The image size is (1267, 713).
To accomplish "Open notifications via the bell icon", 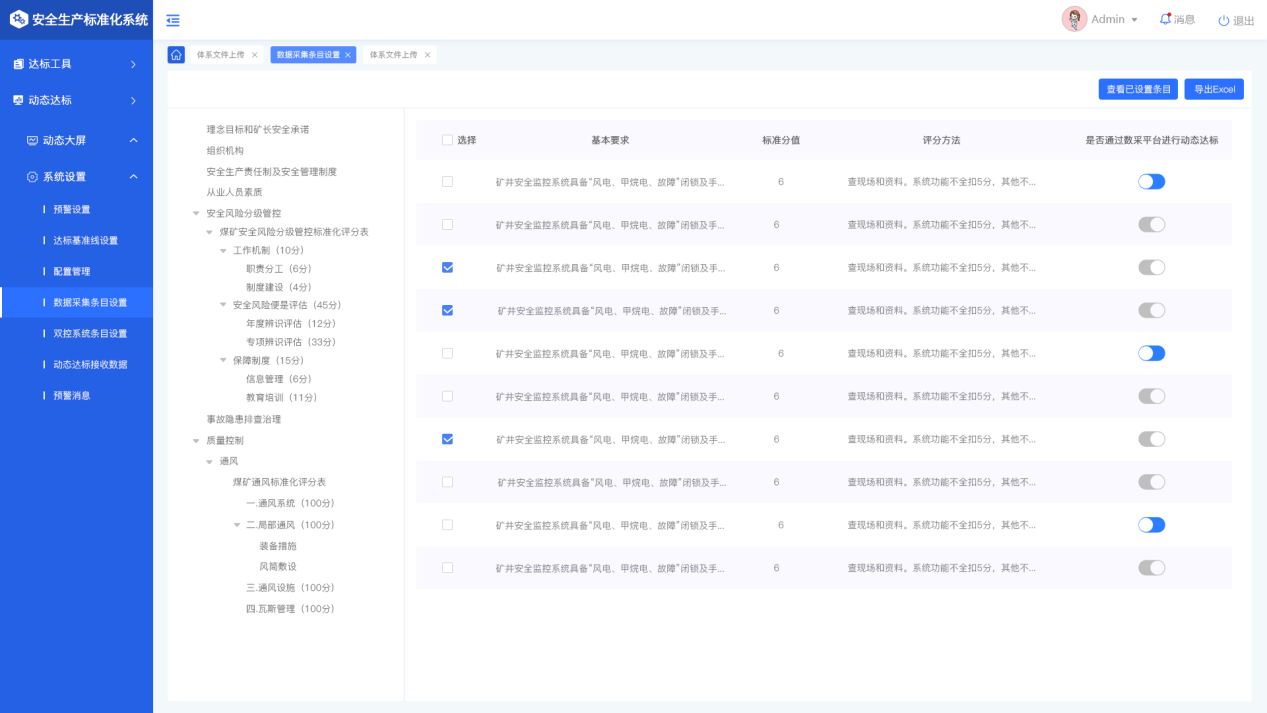I will pos(1165,19).
